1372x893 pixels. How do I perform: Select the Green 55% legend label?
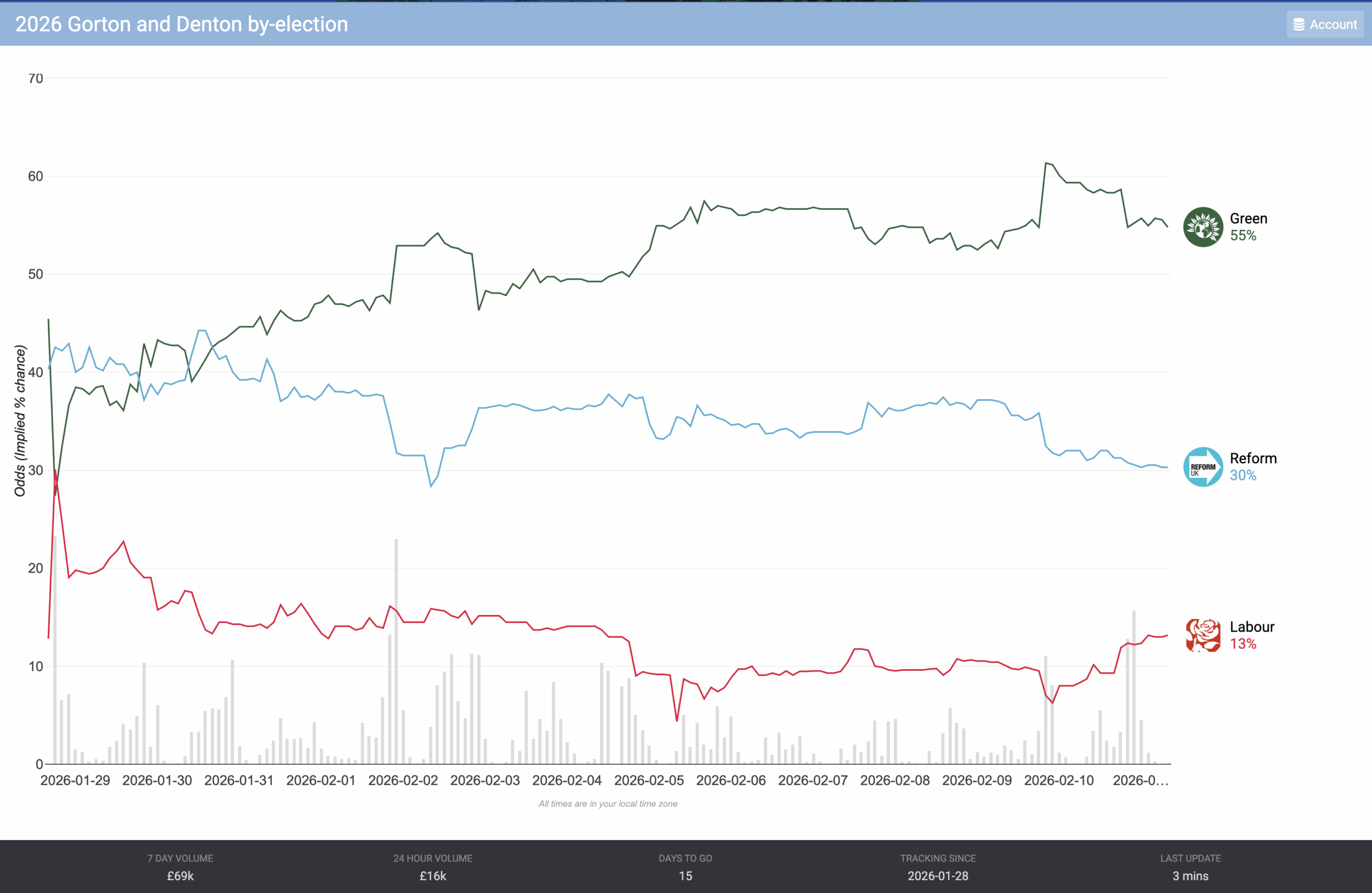coord(1248,227)
